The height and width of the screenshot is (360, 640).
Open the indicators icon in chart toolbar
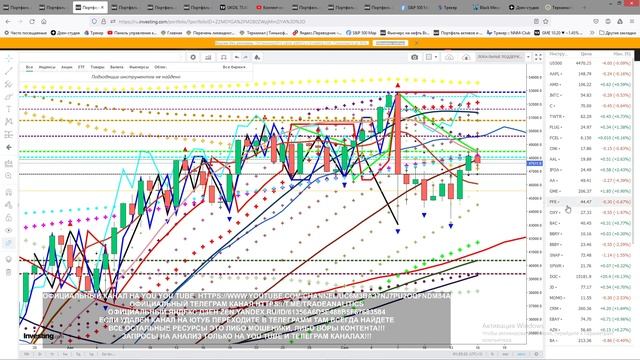208,58
